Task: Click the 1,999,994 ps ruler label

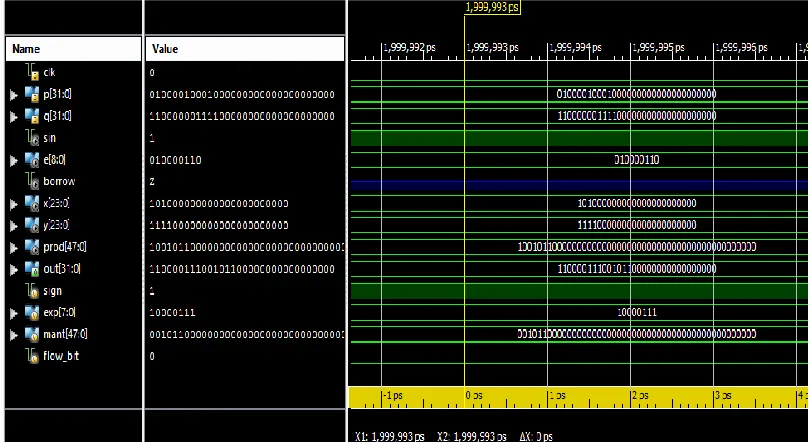Action: click(575, 48)
